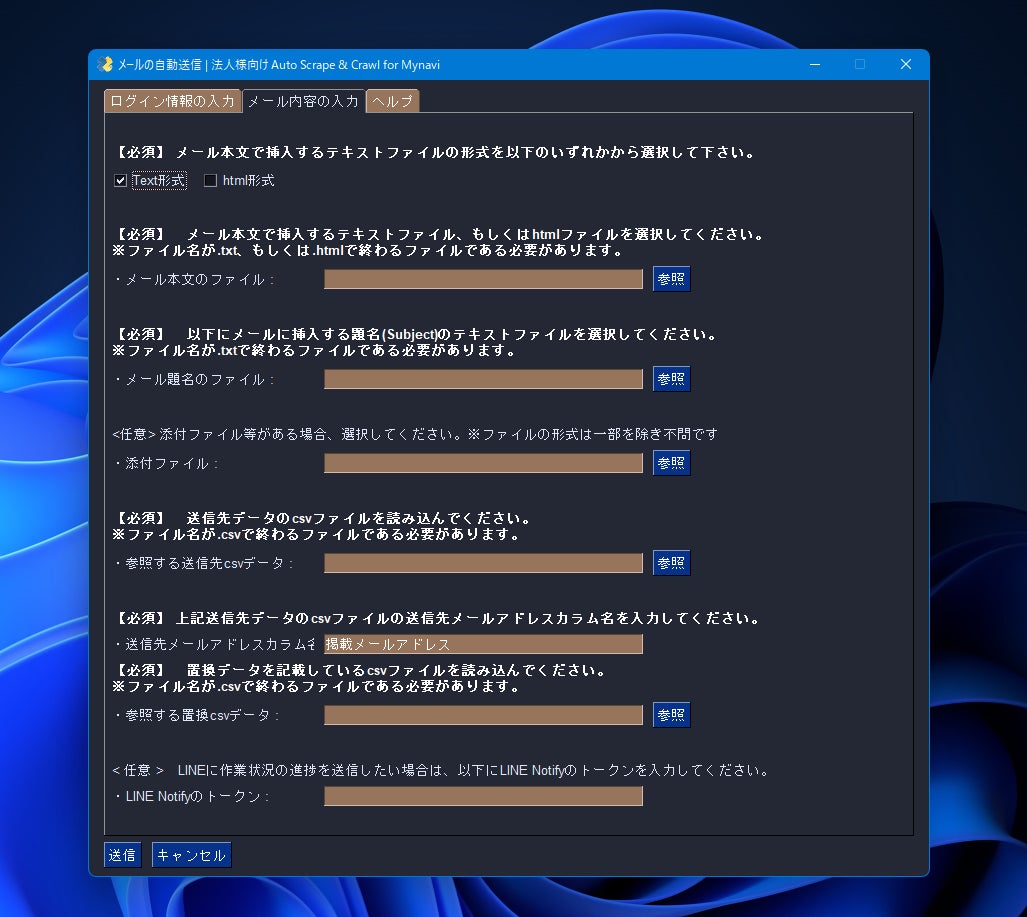Click the app icon in the title bar
The height and width of the screenshot is (917, 1027).
click(105, 64)
